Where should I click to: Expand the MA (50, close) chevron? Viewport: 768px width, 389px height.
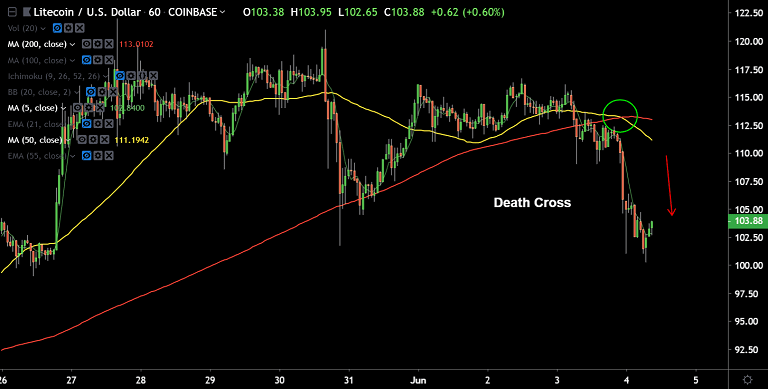(68, 140)
